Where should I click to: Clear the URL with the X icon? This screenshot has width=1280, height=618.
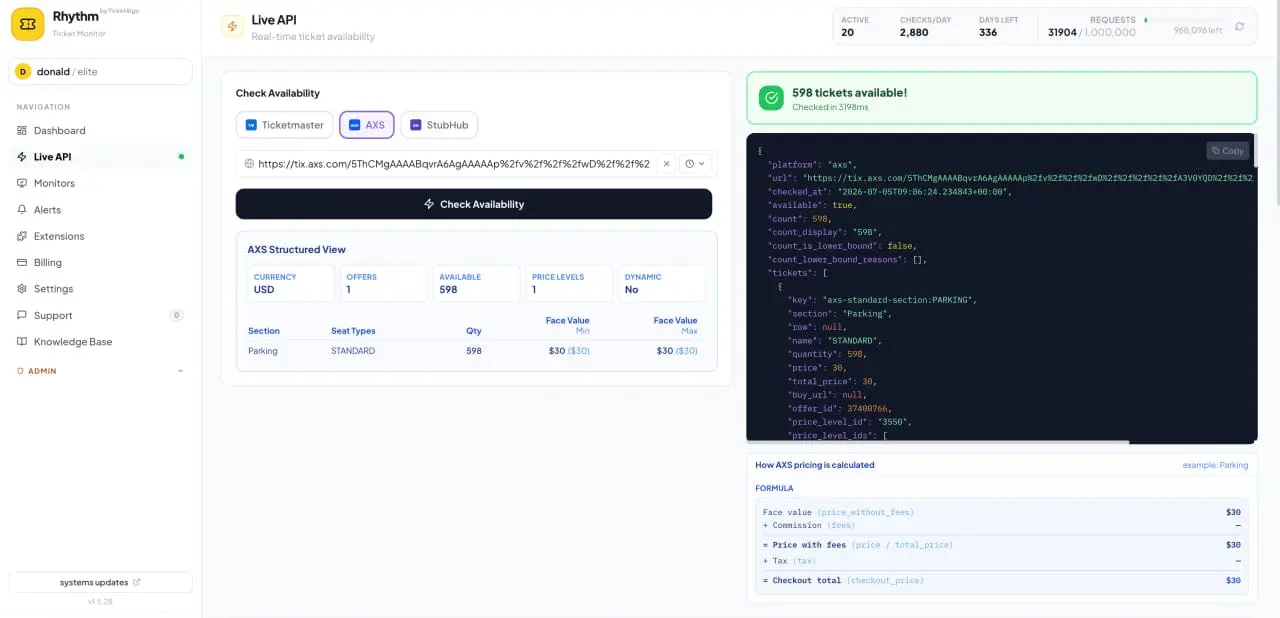(x=666, y=163)
